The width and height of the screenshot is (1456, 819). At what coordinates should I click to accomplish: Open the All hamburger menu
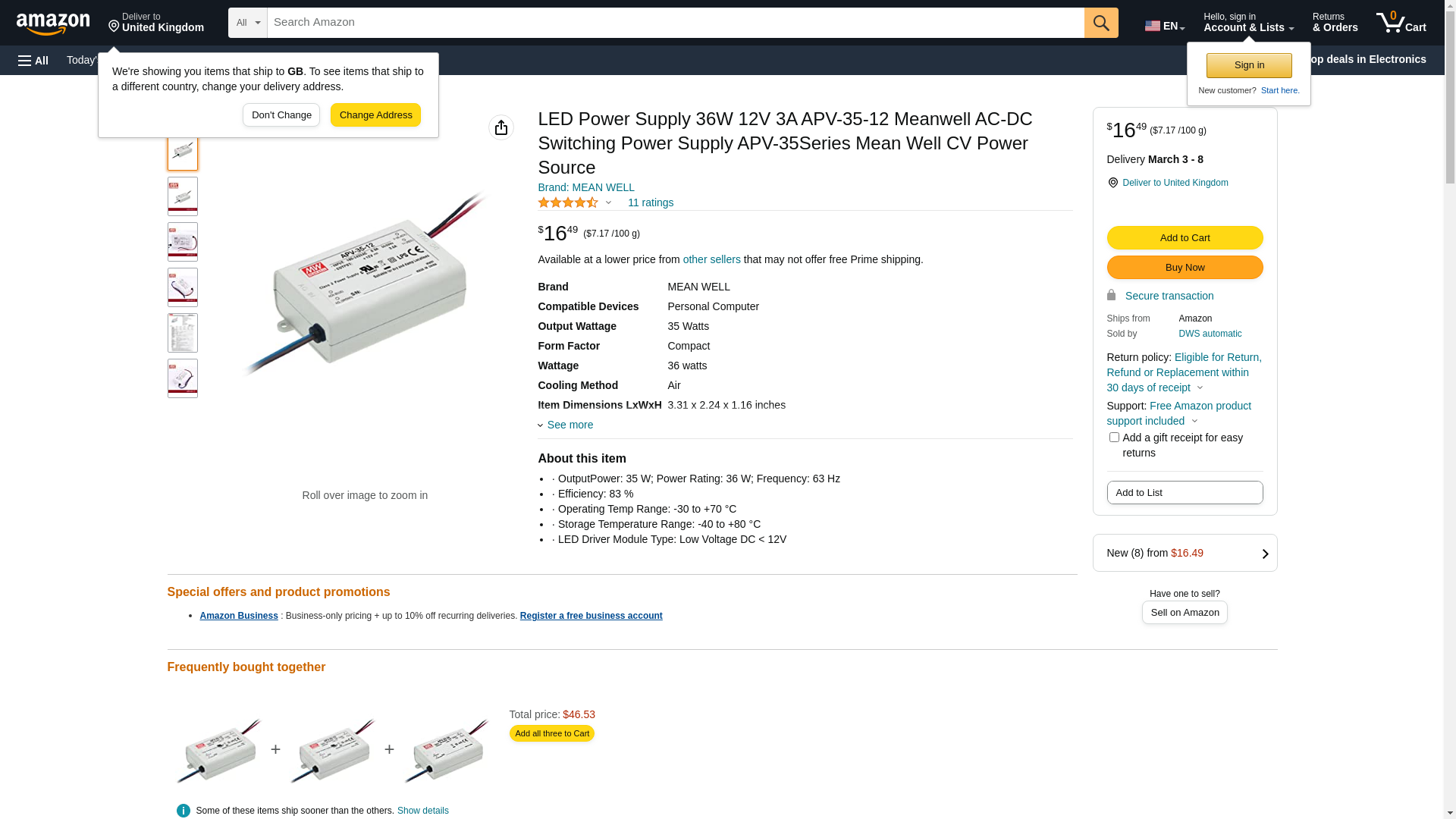coord(33,61)
